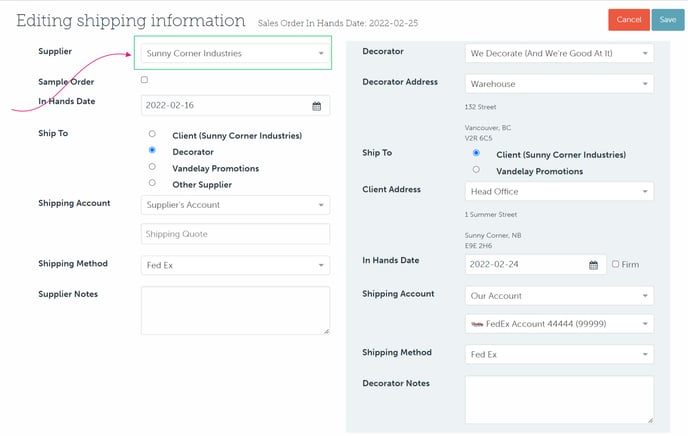The width and height of the screenshot is (688, 436).
Task: Choose Vandelay Promotions under supplier Ship To
Action: pos(152,167)
